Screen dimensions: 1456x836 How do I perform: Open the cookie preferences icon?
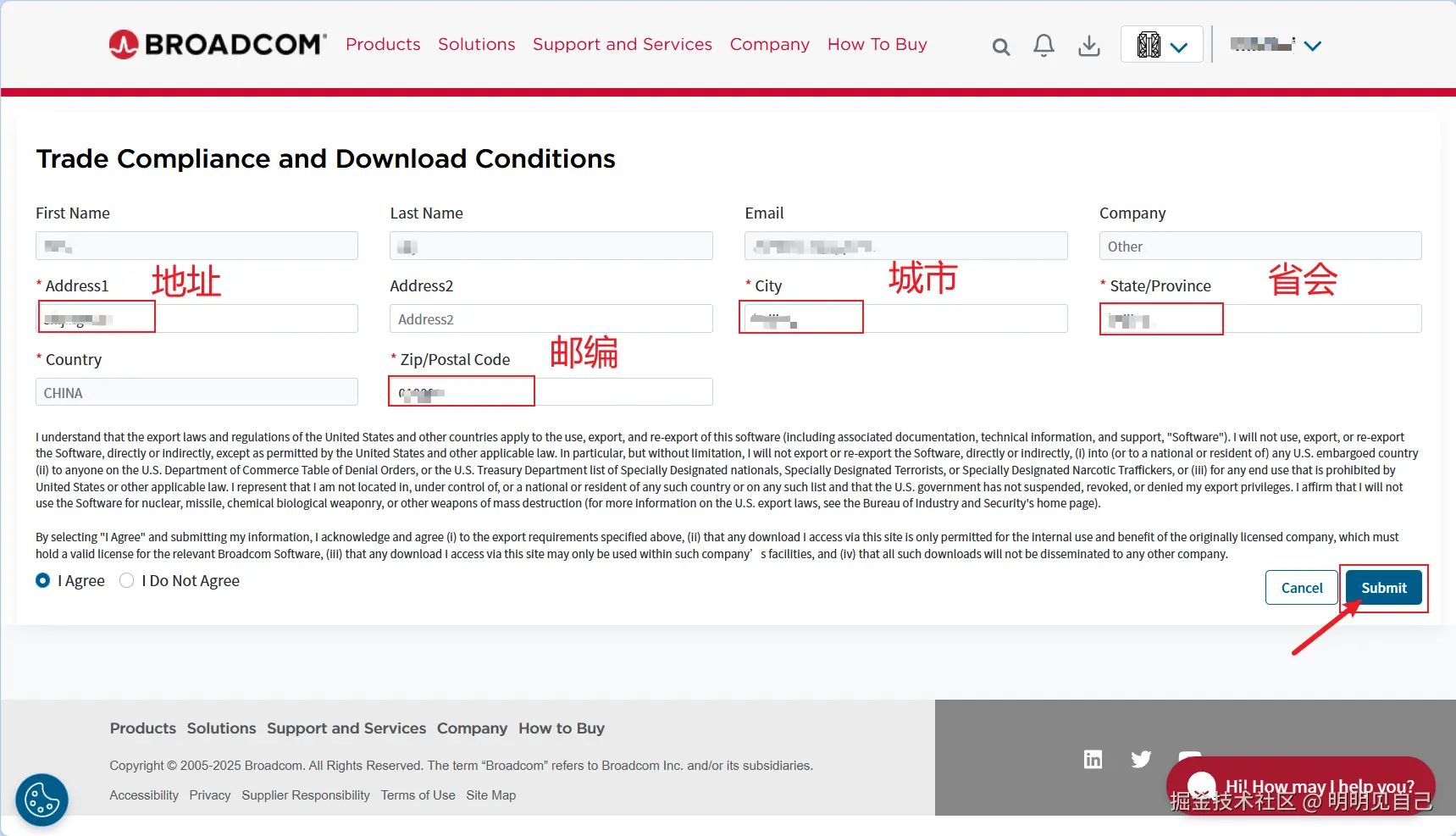pos(42,800)
